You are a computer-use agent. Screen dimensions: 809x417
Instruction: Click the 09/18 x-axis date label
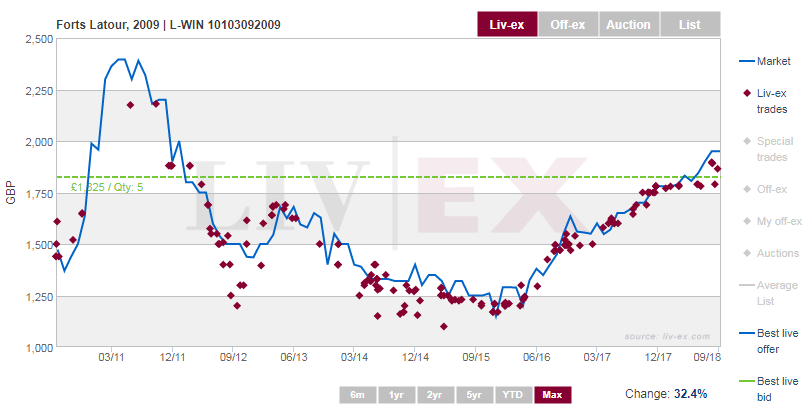click(707, 357)
